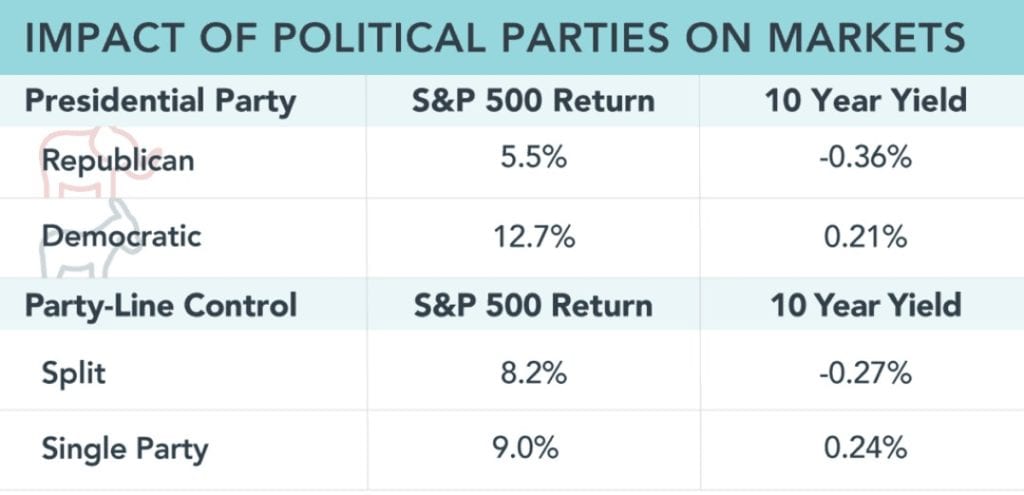Click the Single Party row label
Image resolution: width=1024 pixels, height=495 pixels.
tap(124, 448)
